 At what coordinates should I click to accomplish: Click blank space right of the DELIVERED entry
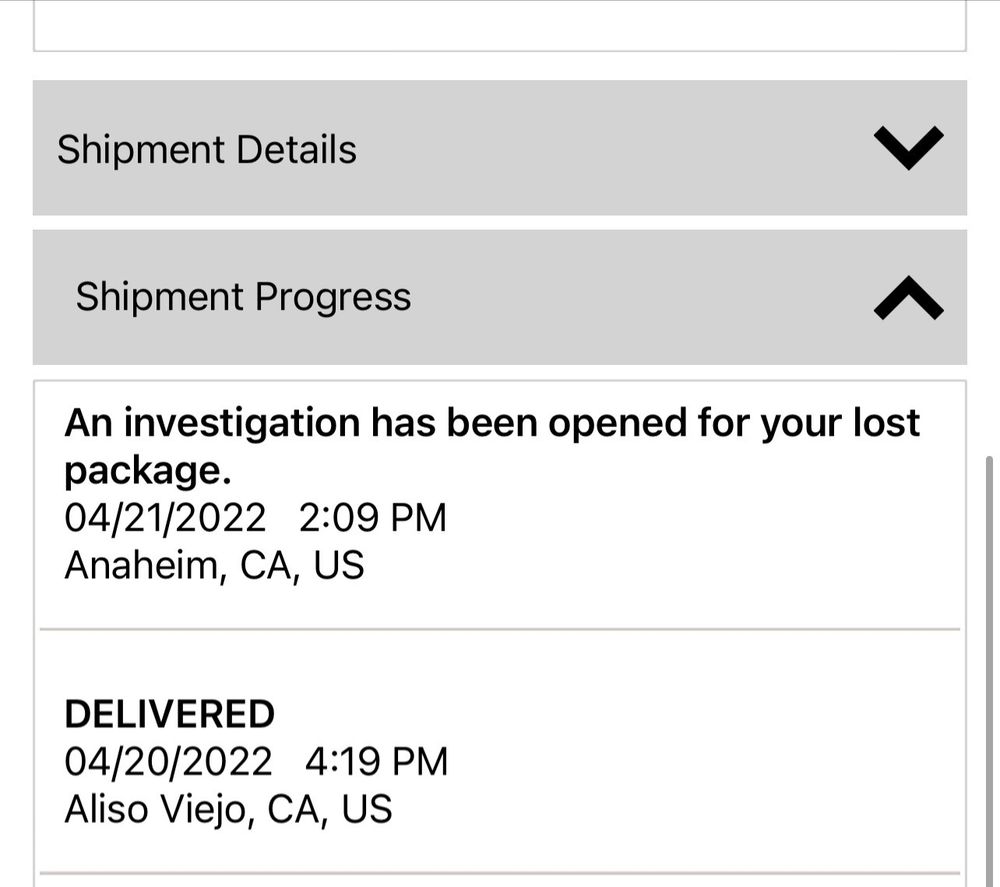[x=700, y=760]
